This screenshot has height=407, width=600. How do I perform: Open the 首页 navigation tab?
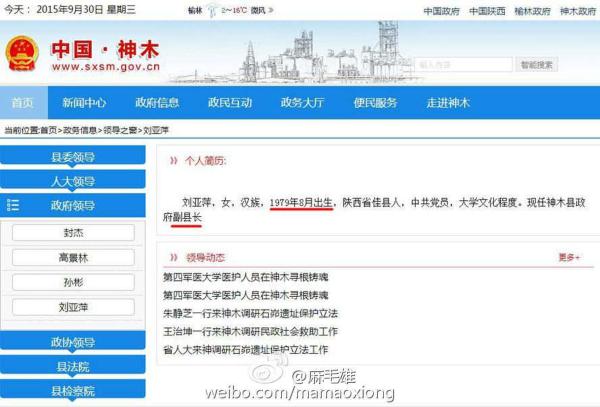[23, 103]
